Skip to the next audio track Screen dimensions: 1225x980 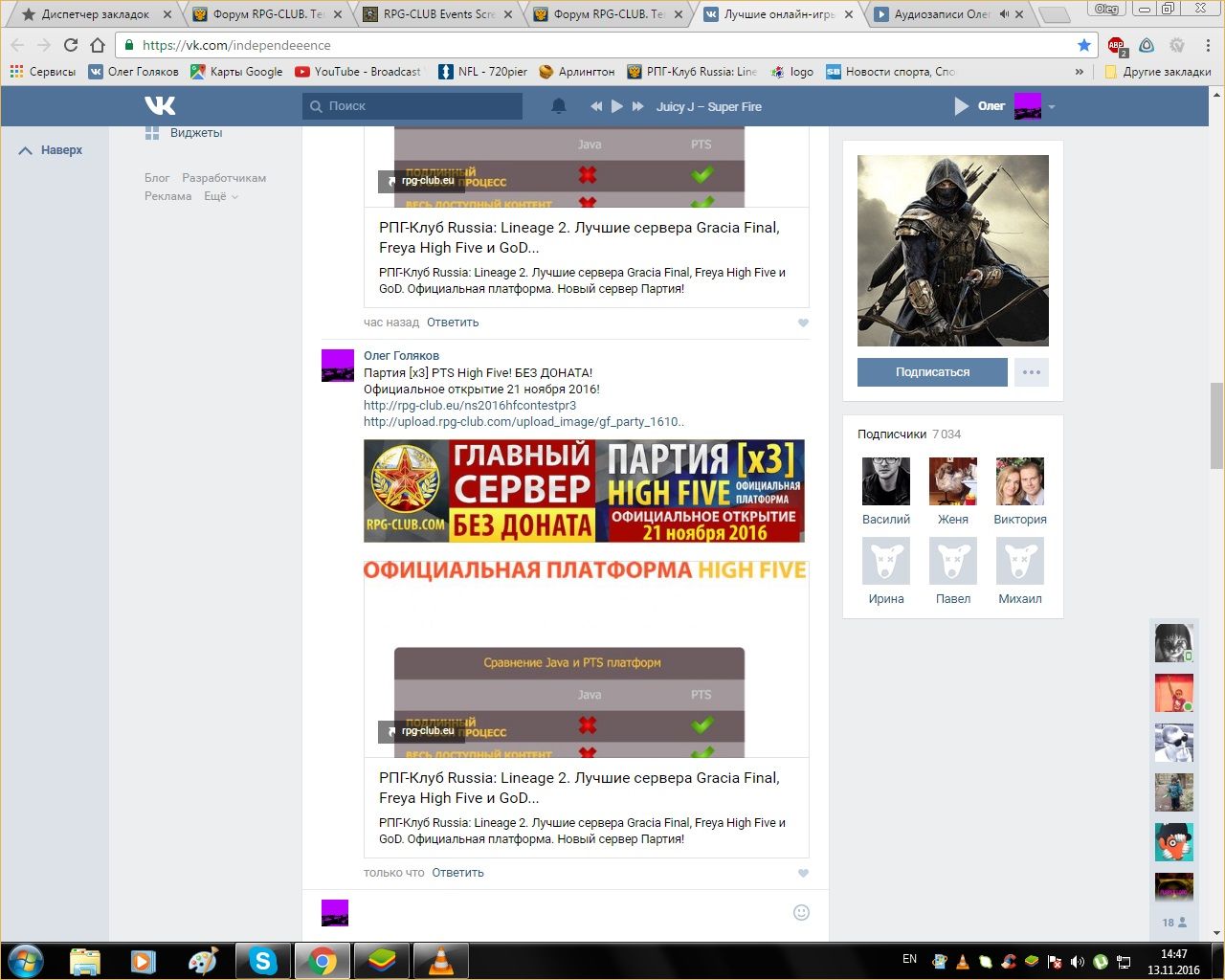pos(638,106)
